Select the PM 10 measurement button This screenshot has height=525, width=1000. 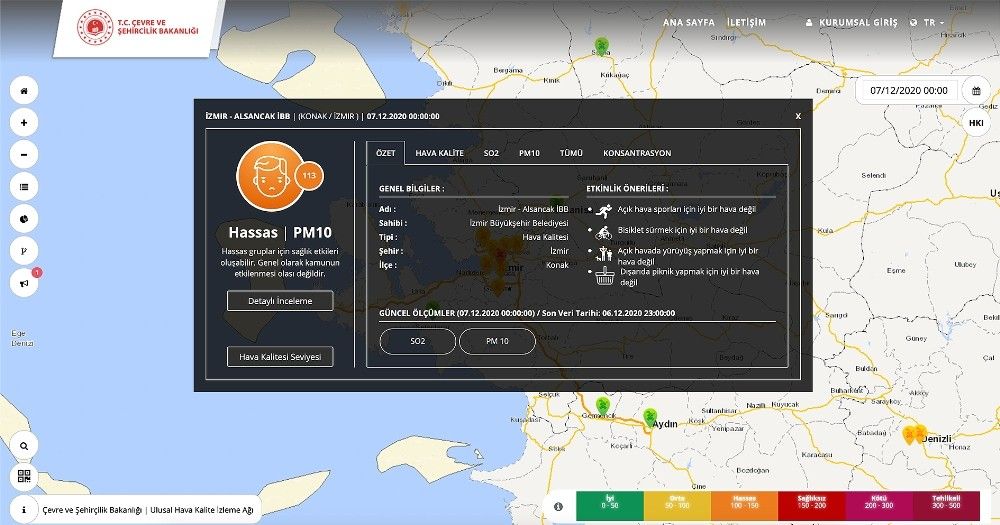click(497, 341)
